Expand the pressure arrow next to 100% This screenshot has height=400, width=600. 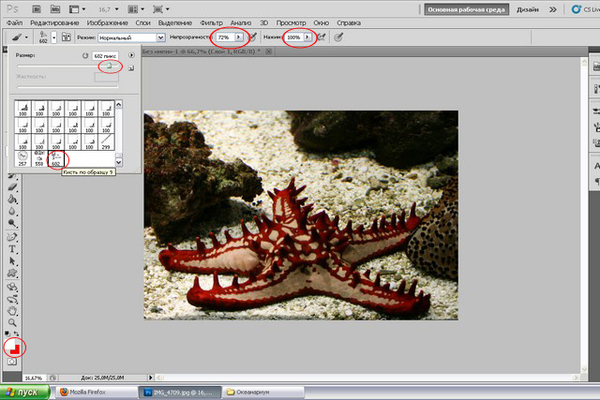click(309, 37)
